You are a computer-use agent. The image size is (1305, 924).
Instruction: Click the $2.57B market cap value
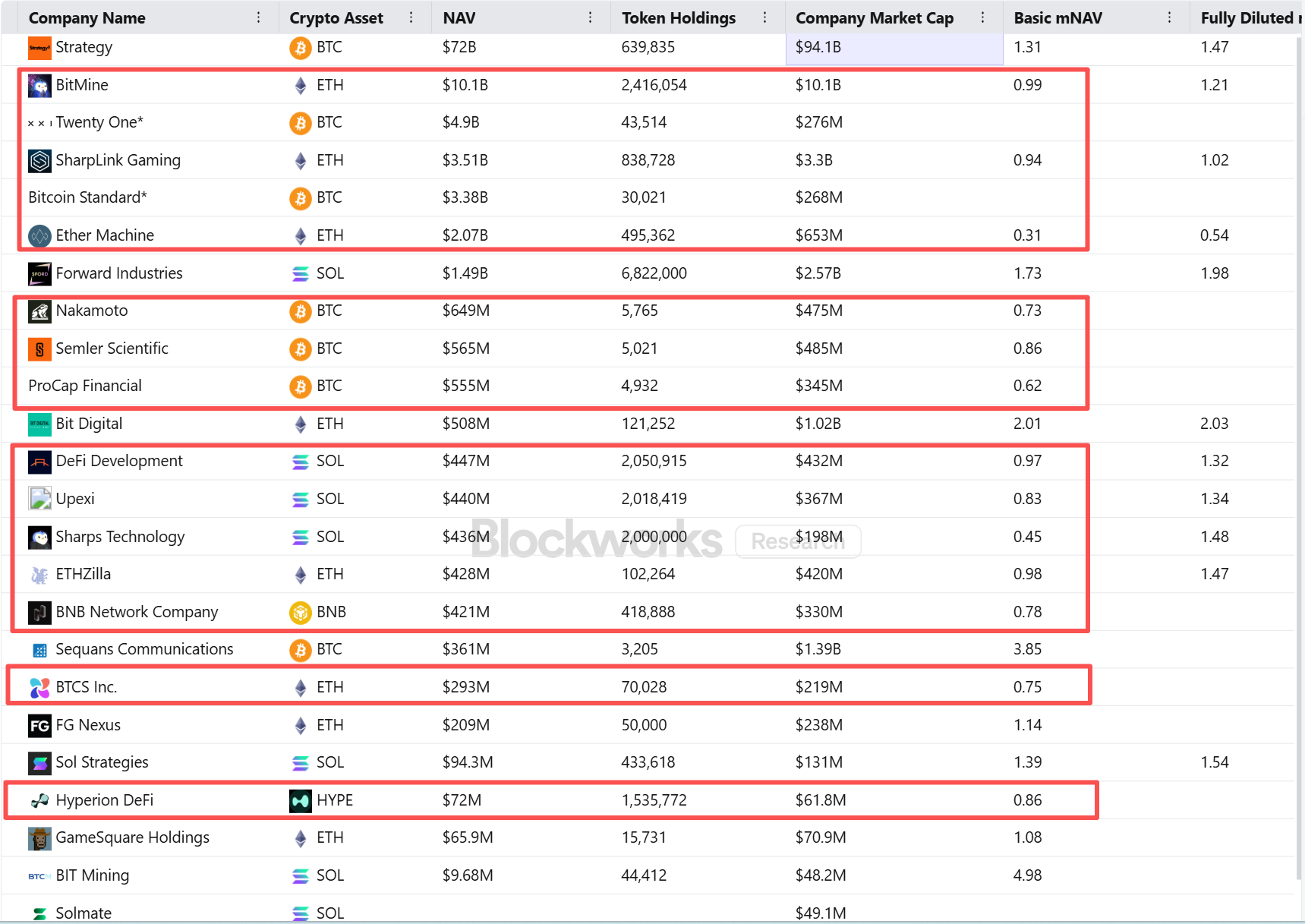pyautogui.click(x=818, y=273)
